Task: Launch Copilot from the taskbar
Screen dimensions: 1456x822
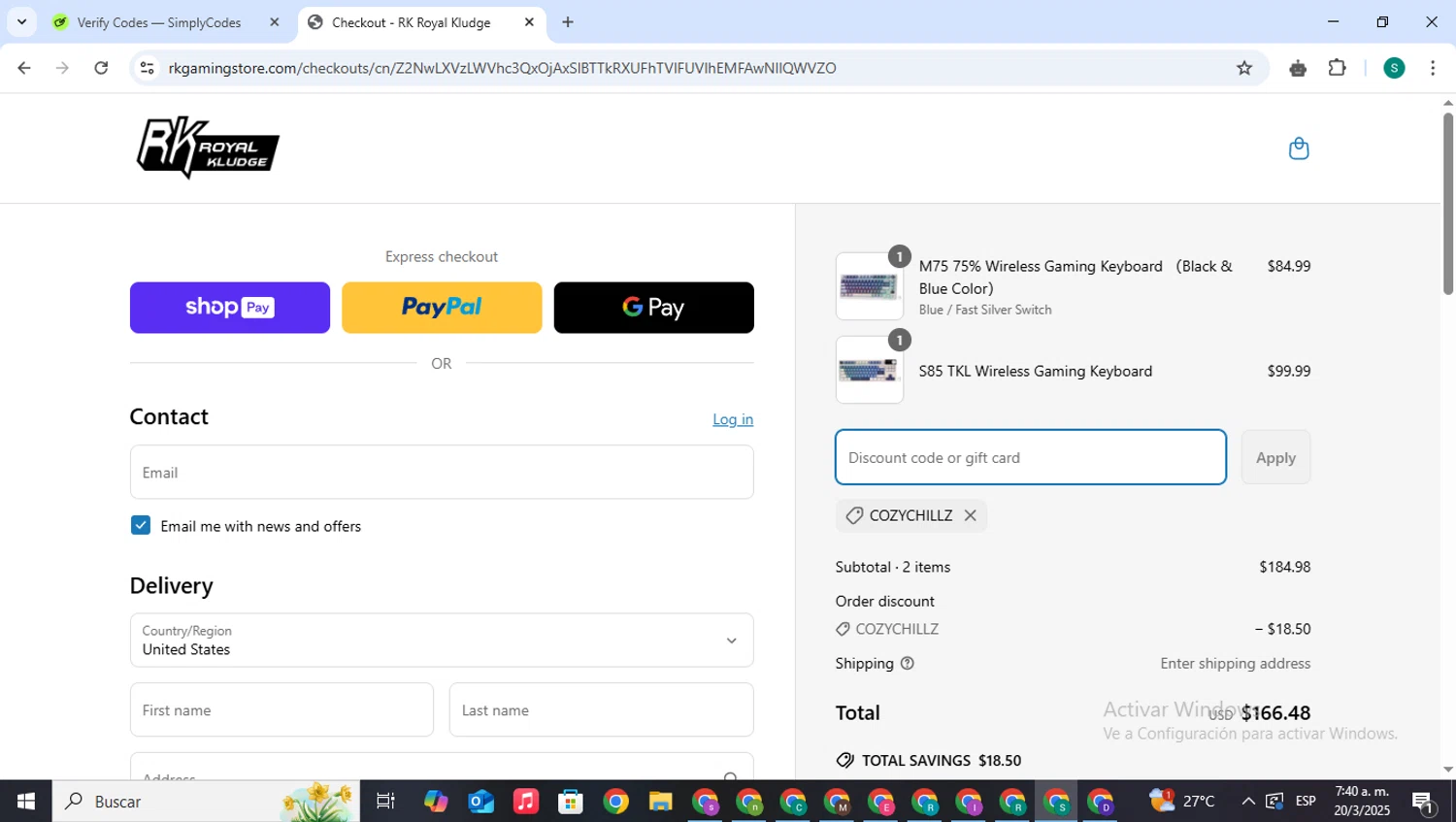Action: (436, 802)
